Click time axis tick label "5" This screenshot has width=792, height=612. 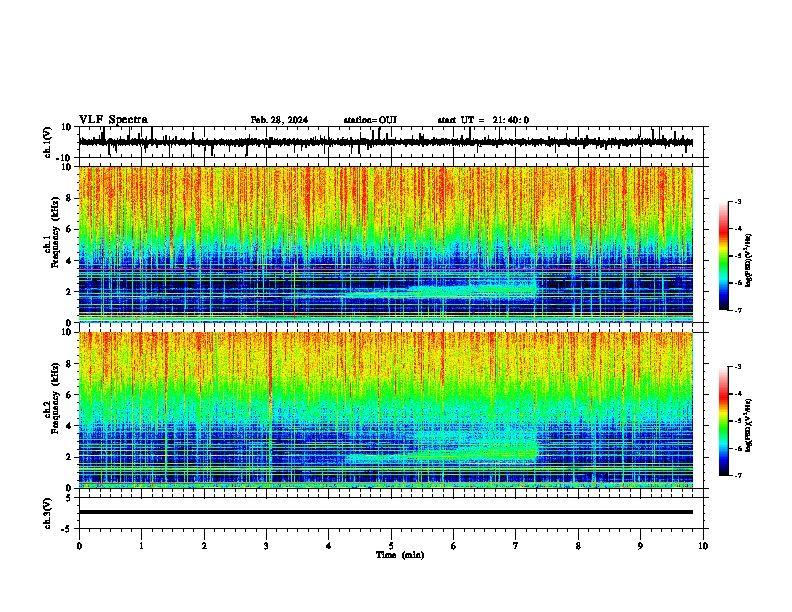coord(391,546)
